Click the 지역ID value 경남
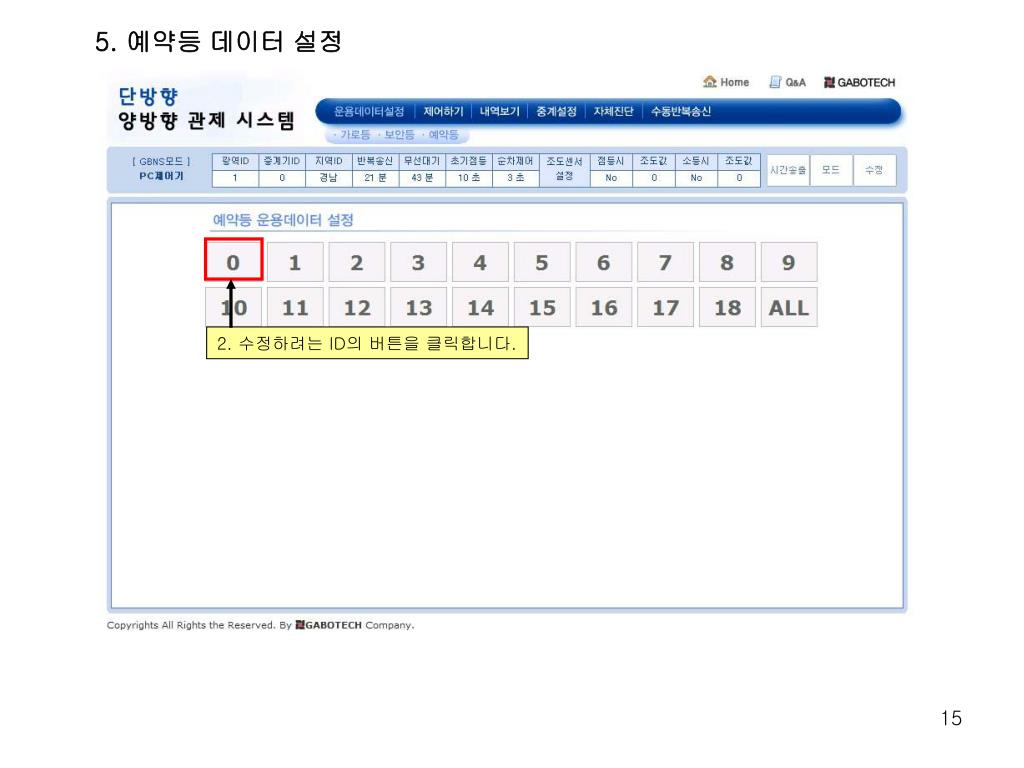Image resolution: width=1024 pixels, height=768 pixels. (328, 178)
